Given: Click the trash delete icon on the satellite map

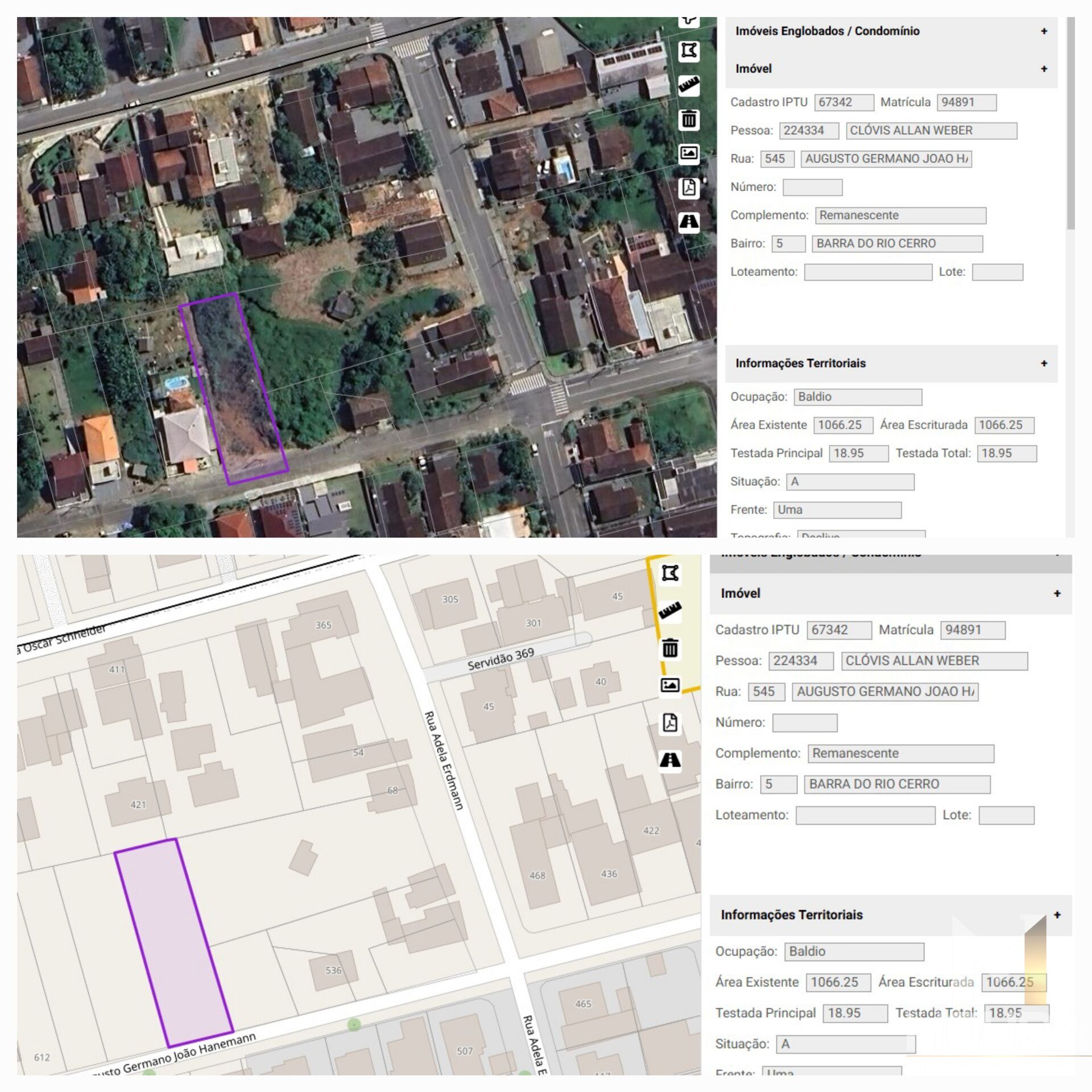Looking at the screenshot, I should pos(689,119).
